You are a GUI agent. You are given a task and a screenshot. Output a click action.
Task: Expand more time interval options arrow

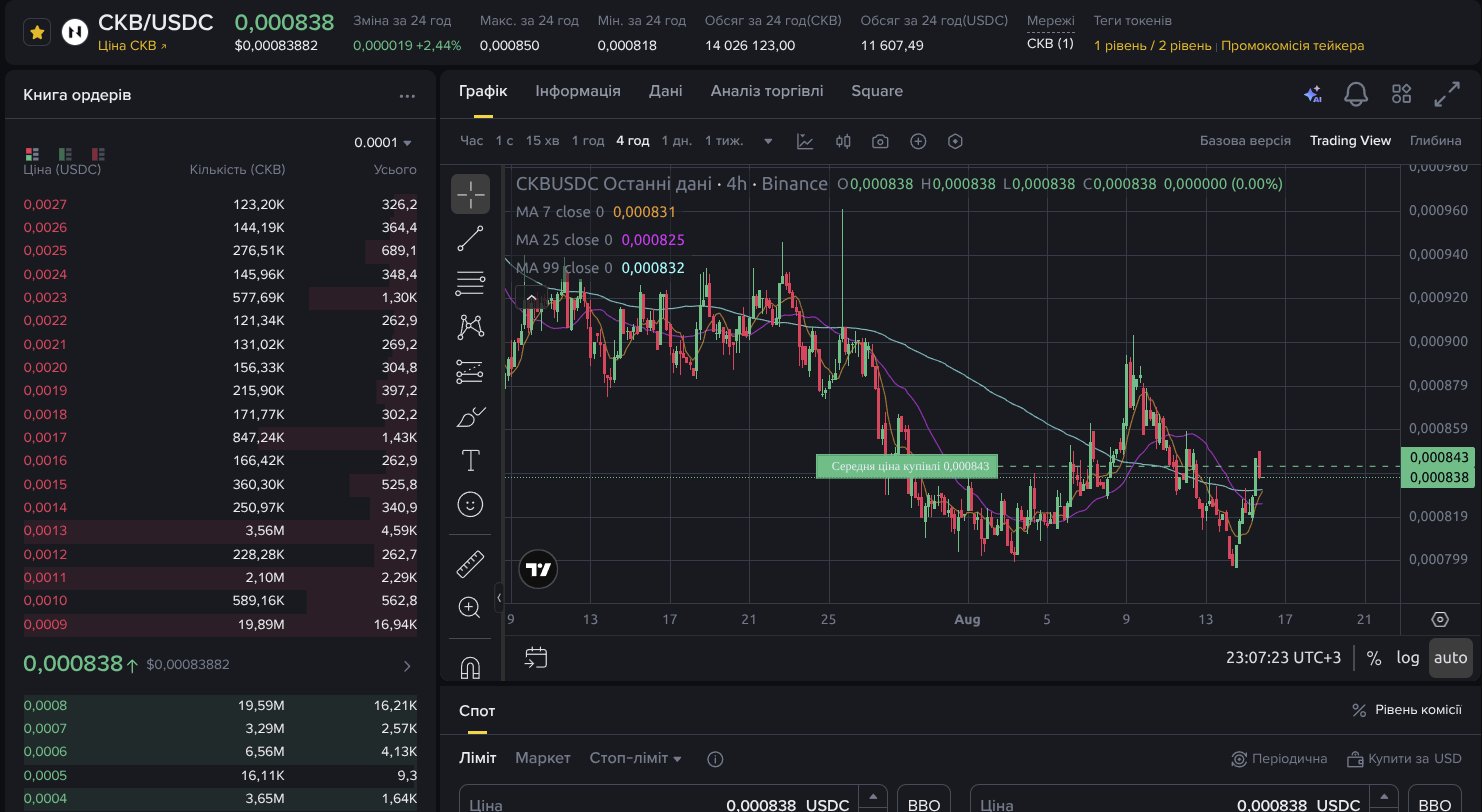tap(768, 141)
